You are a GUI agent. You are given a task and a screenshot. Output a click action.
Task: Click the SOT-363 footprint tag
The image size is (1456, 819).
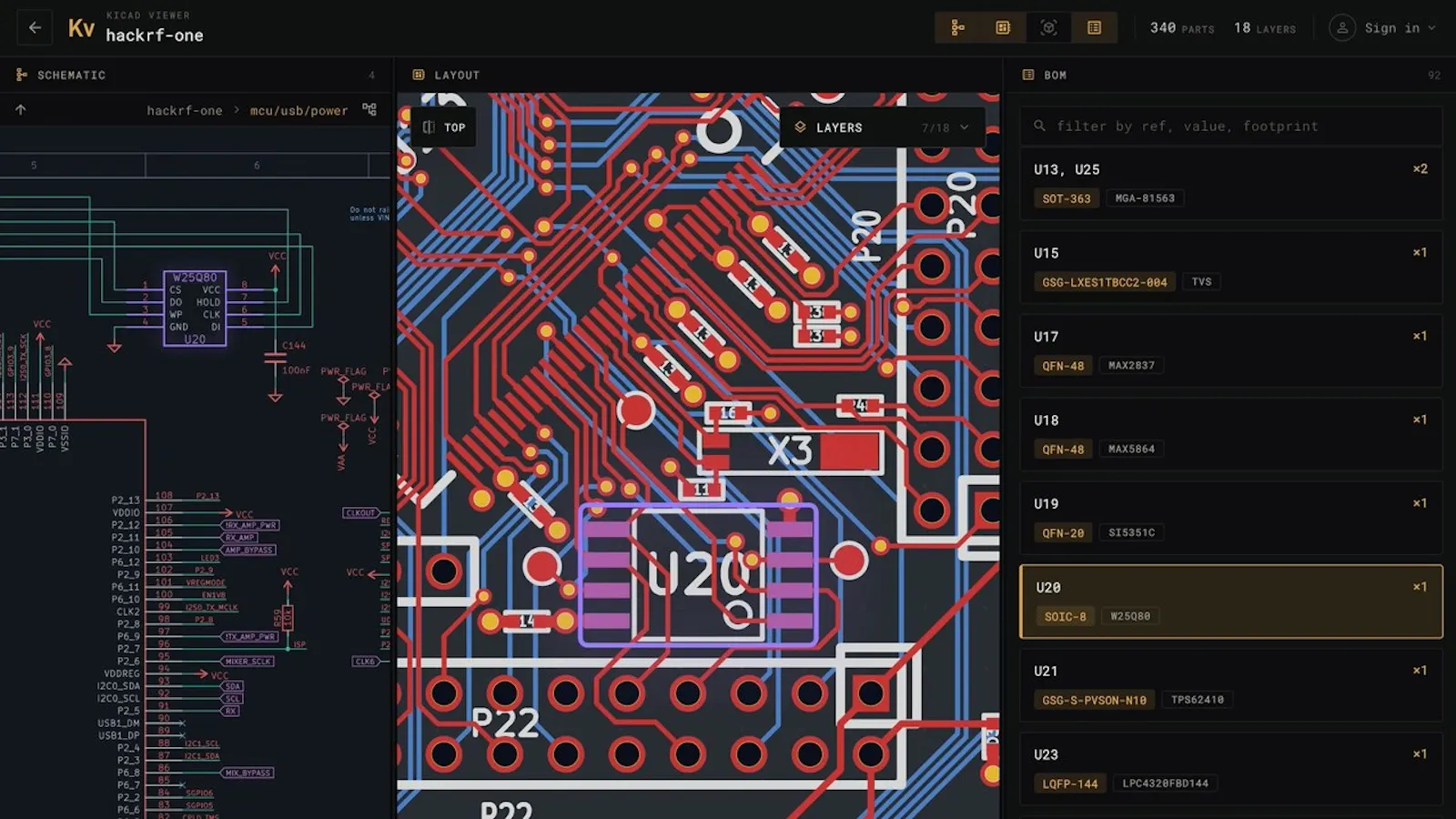[x=1067, y=198]
